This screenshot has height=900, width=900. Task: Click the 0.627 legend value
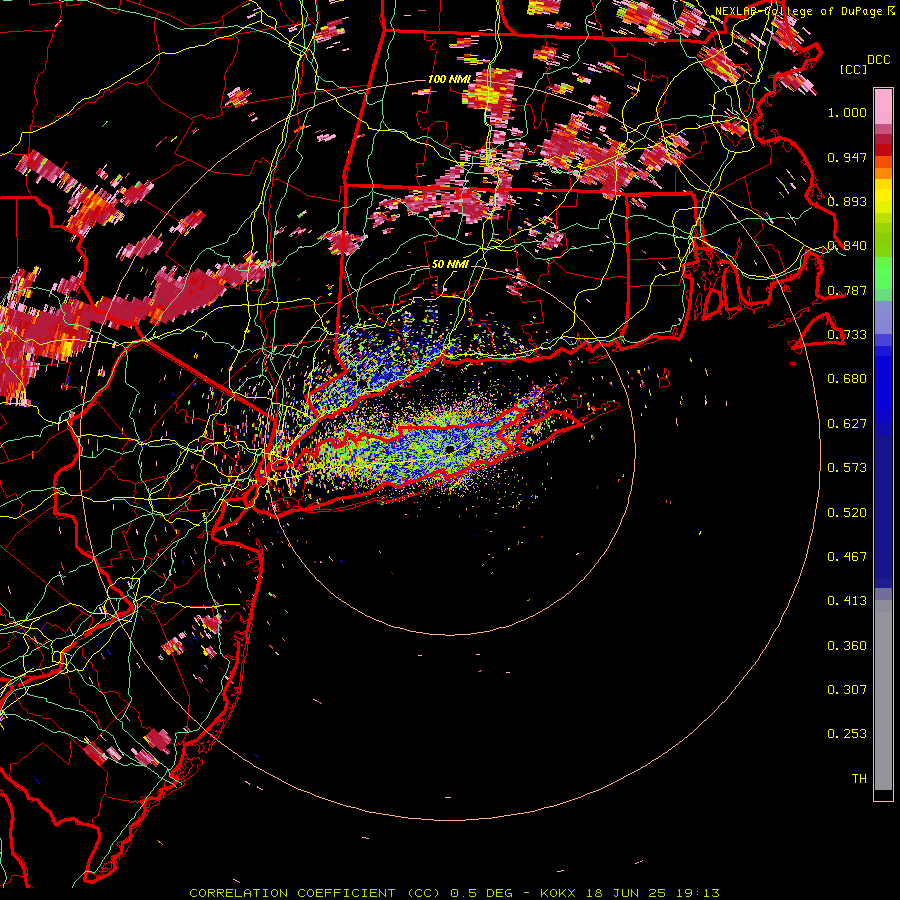point(847,424)
